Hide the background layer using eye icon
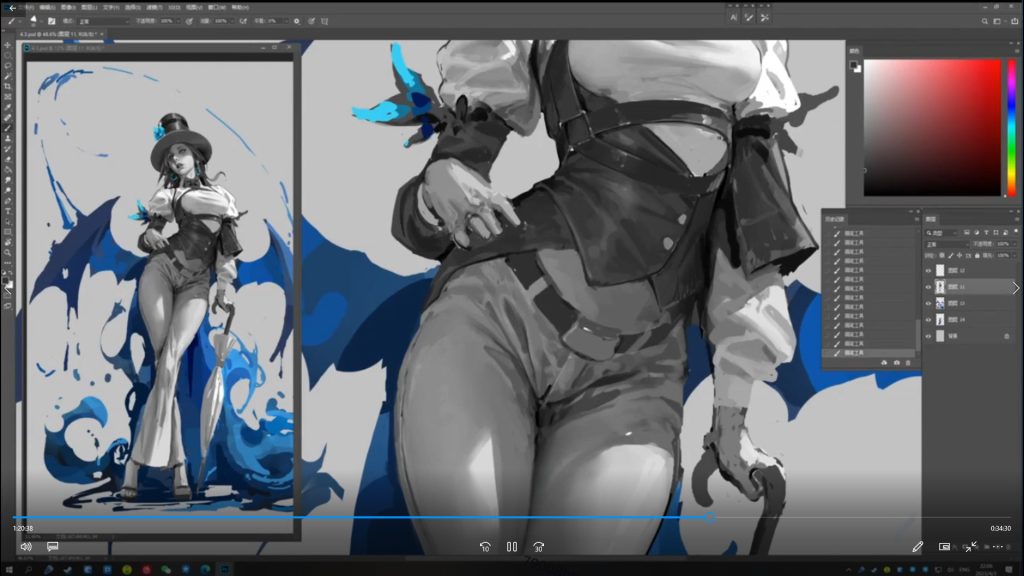Image resolution: width=1024 pixels, height=576 pixels. click(928, 336)
